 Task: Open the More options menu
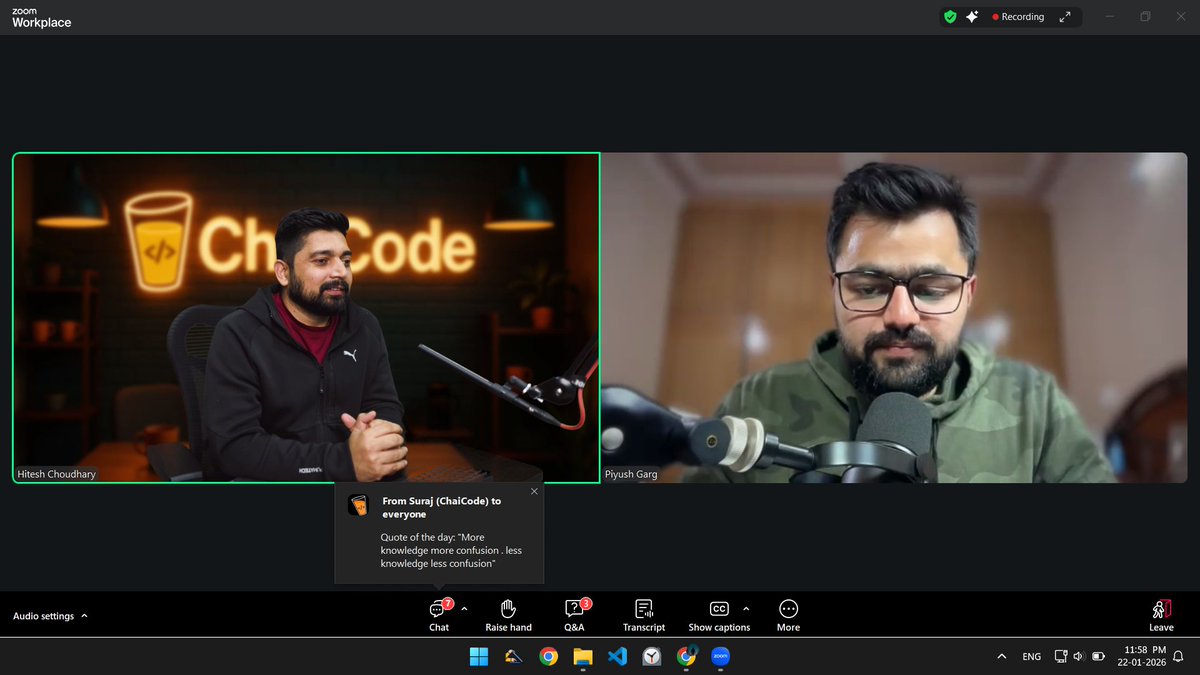pyautogui.click(x=788, y=615)
